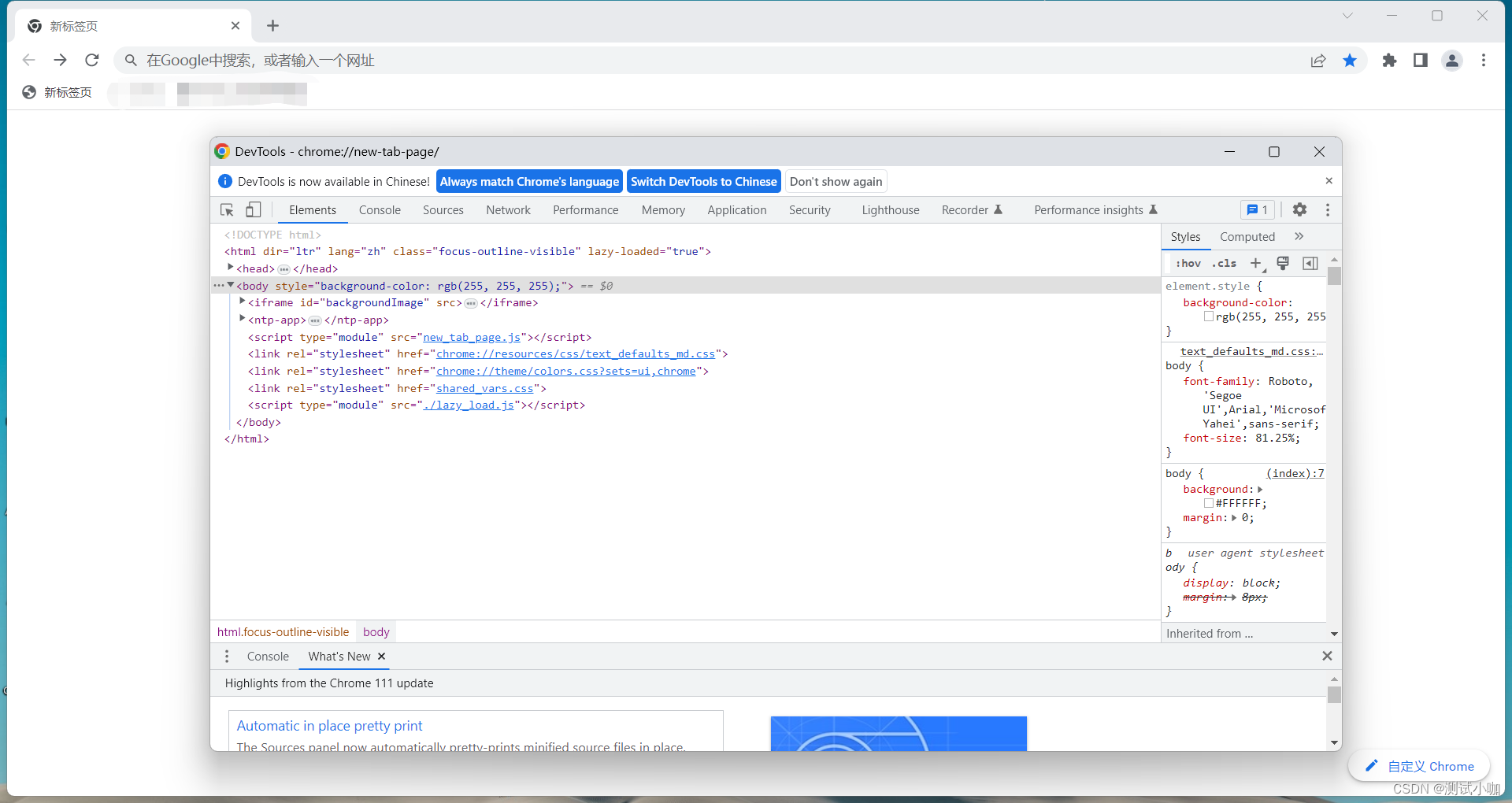Open the Lighthouse tab
Image resolution: width=1512 pixels, height=803 pixels.
(891, 210)
